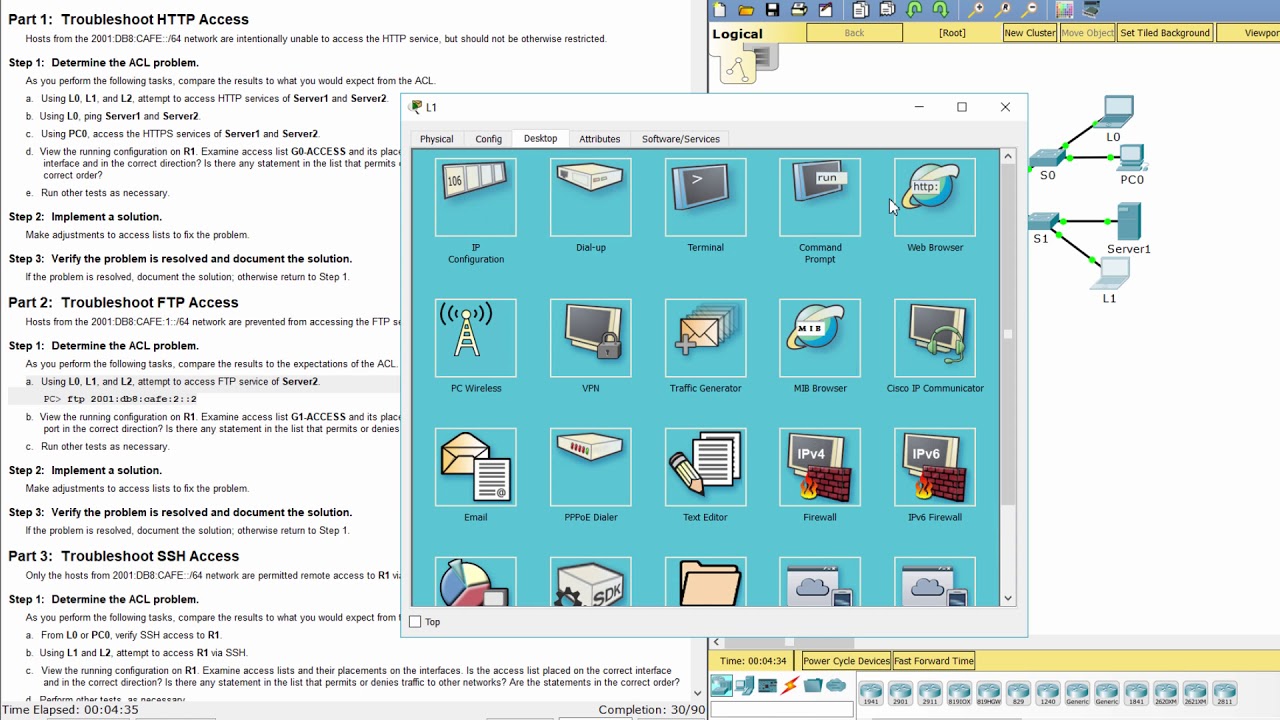Launch the Traffic Generator app

705,338
